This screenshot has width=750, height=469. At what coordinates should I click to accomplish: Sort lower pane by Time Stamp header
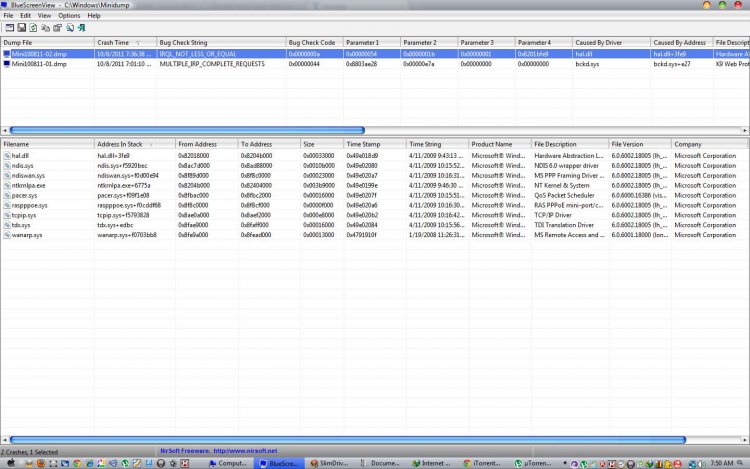(x=375, y=144)
